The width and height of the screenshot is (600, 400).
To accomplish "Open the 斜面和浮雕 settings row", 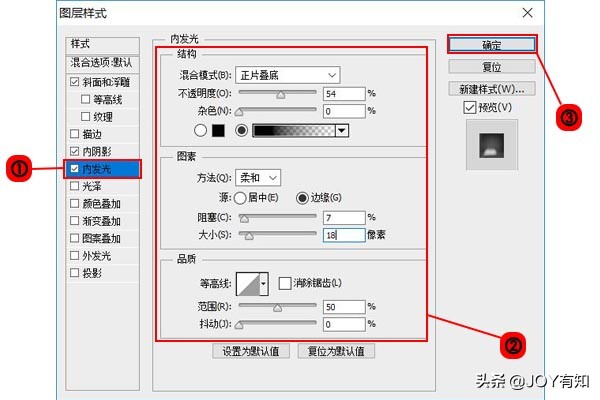I will pyautogui.click(x=106, y=82).
